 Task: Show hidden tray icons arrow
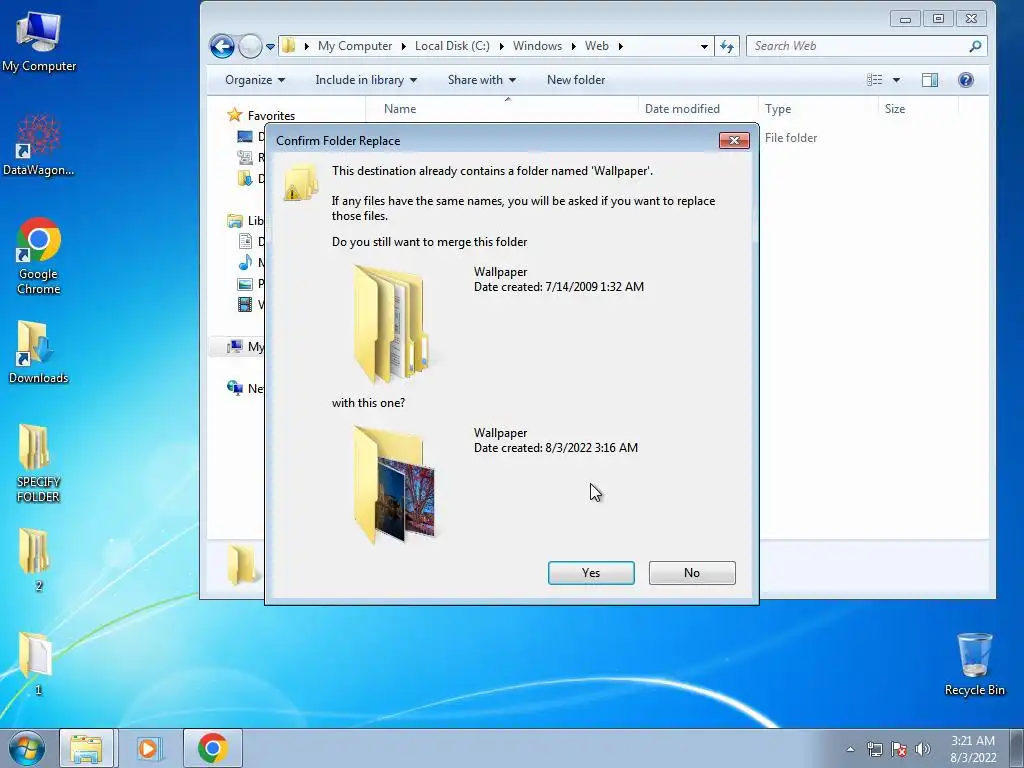tap(850, 749)
